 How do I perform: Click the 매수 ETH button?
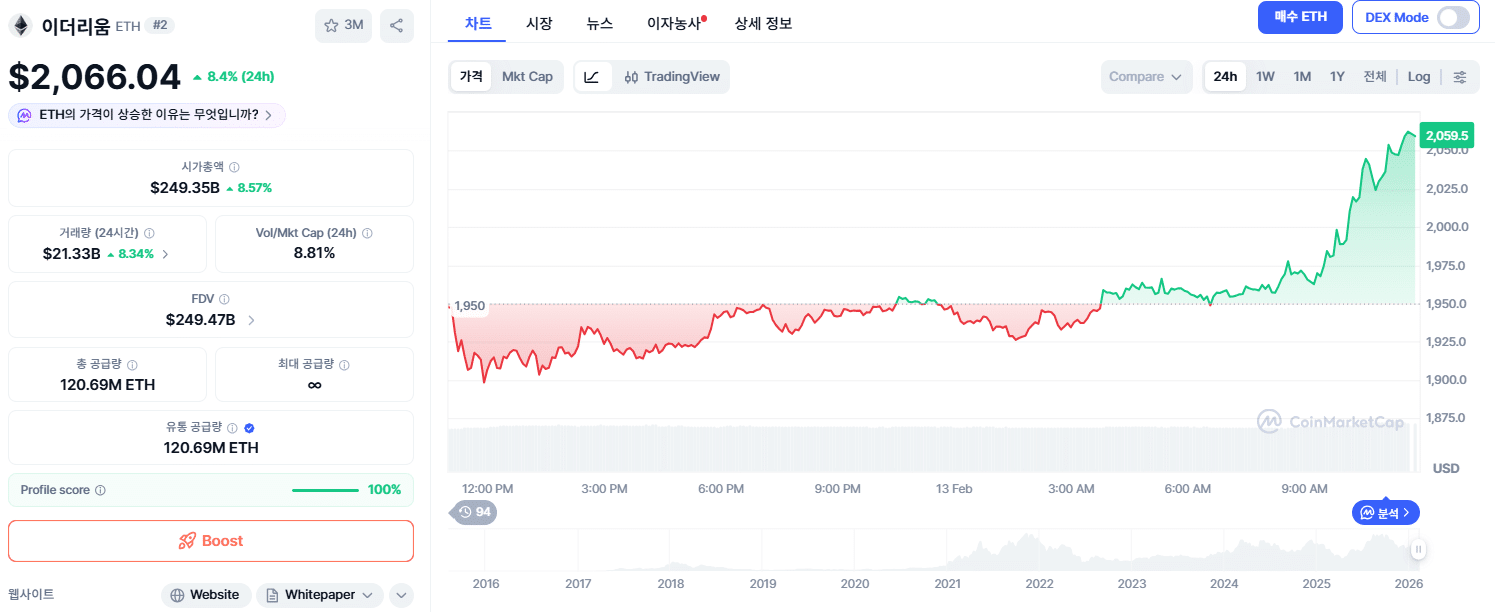pos(1300,17)
